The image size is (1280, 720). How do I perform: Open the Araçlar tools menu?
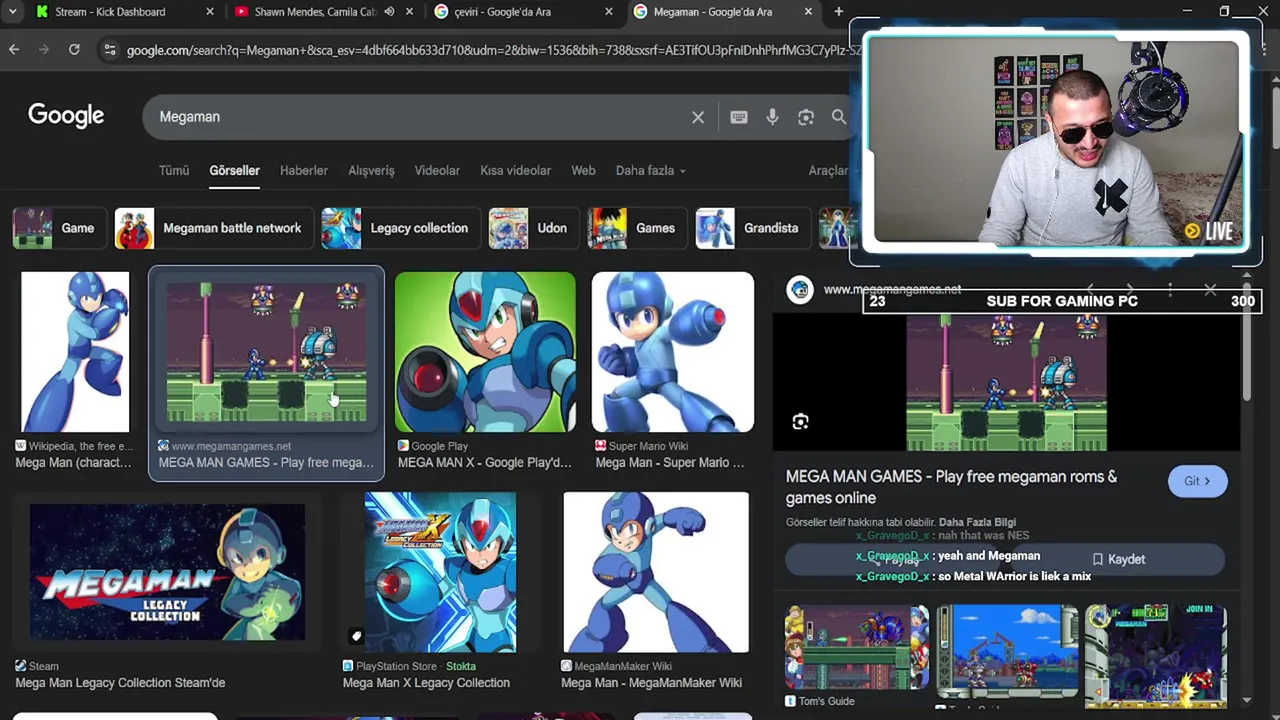coord(829,171)
